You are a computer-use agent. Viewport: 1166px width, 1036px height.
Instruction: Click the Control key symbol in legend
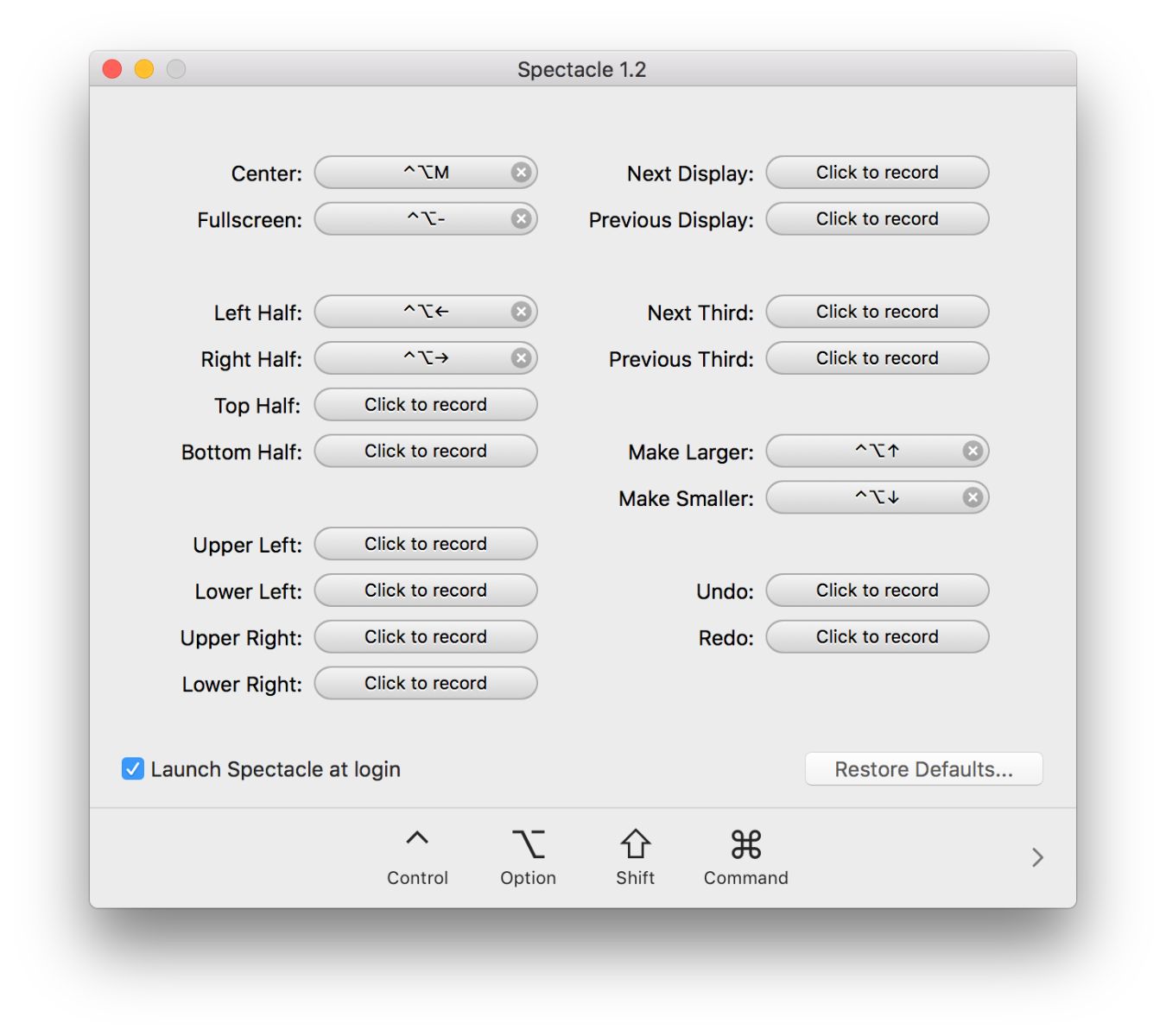coord(417,840)
